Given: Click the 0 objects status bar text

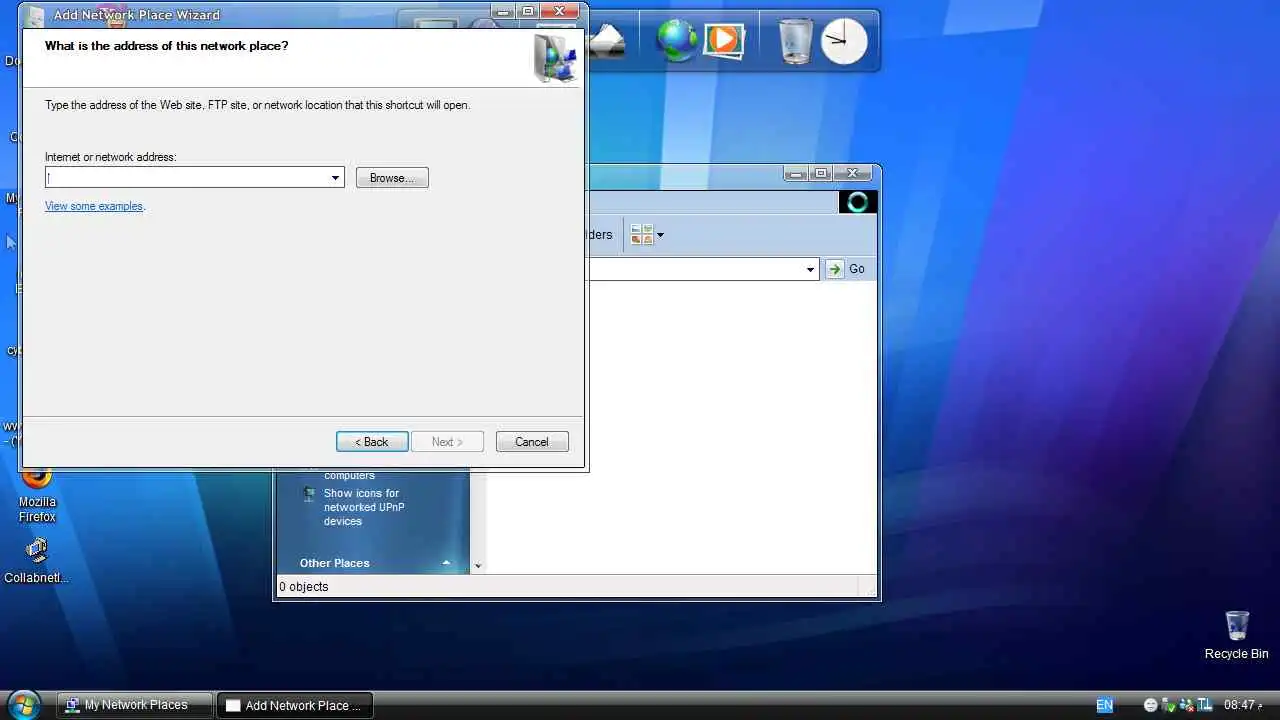Looking at the screenshot, I should [x=304, y=587].
